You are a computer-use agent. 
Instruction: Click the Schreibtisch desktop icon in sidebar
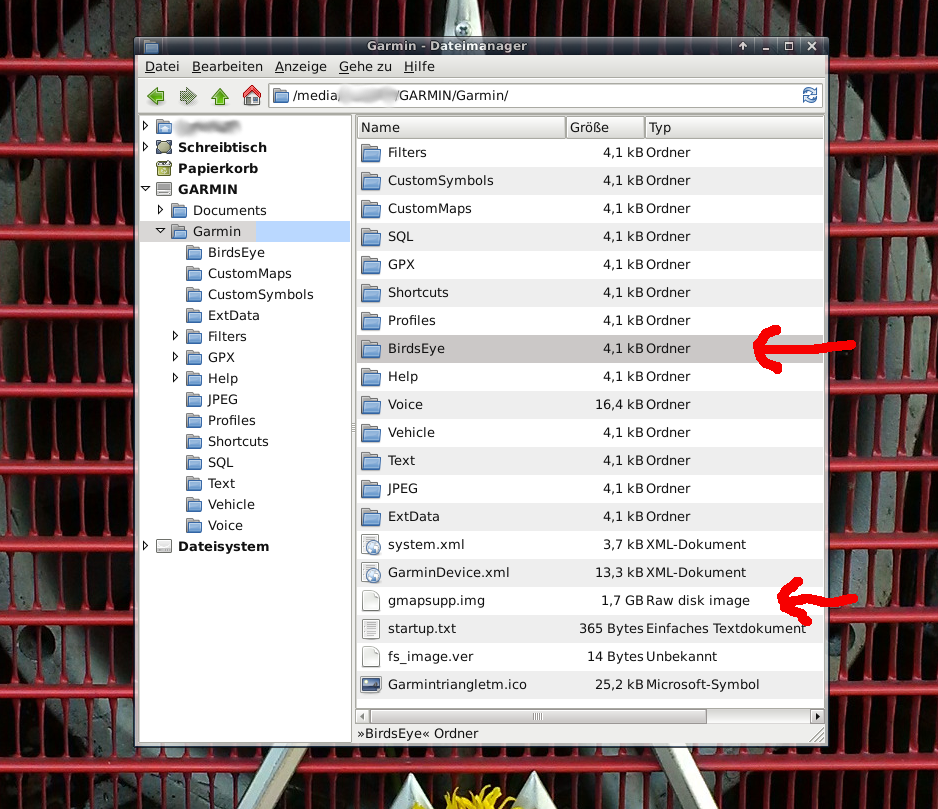pyautogui.click(x=164, y=147)
